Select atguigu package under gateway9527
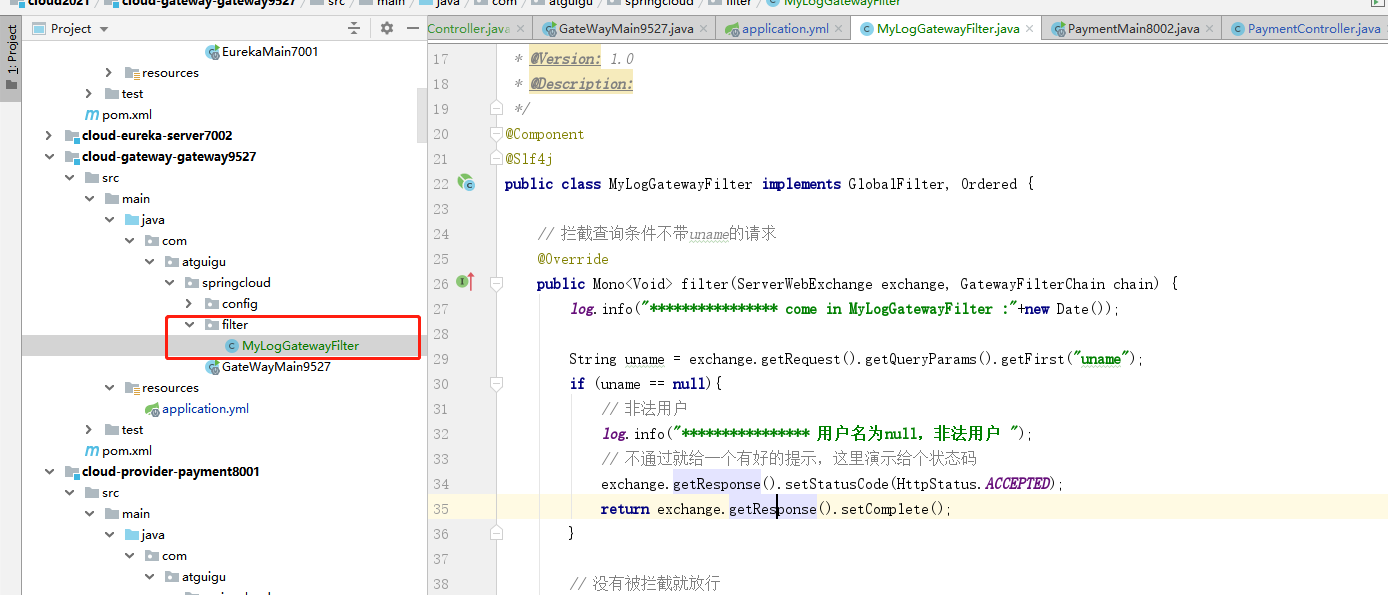The image size is (1388, 595). pyautogui.click(x=204, y=262)
